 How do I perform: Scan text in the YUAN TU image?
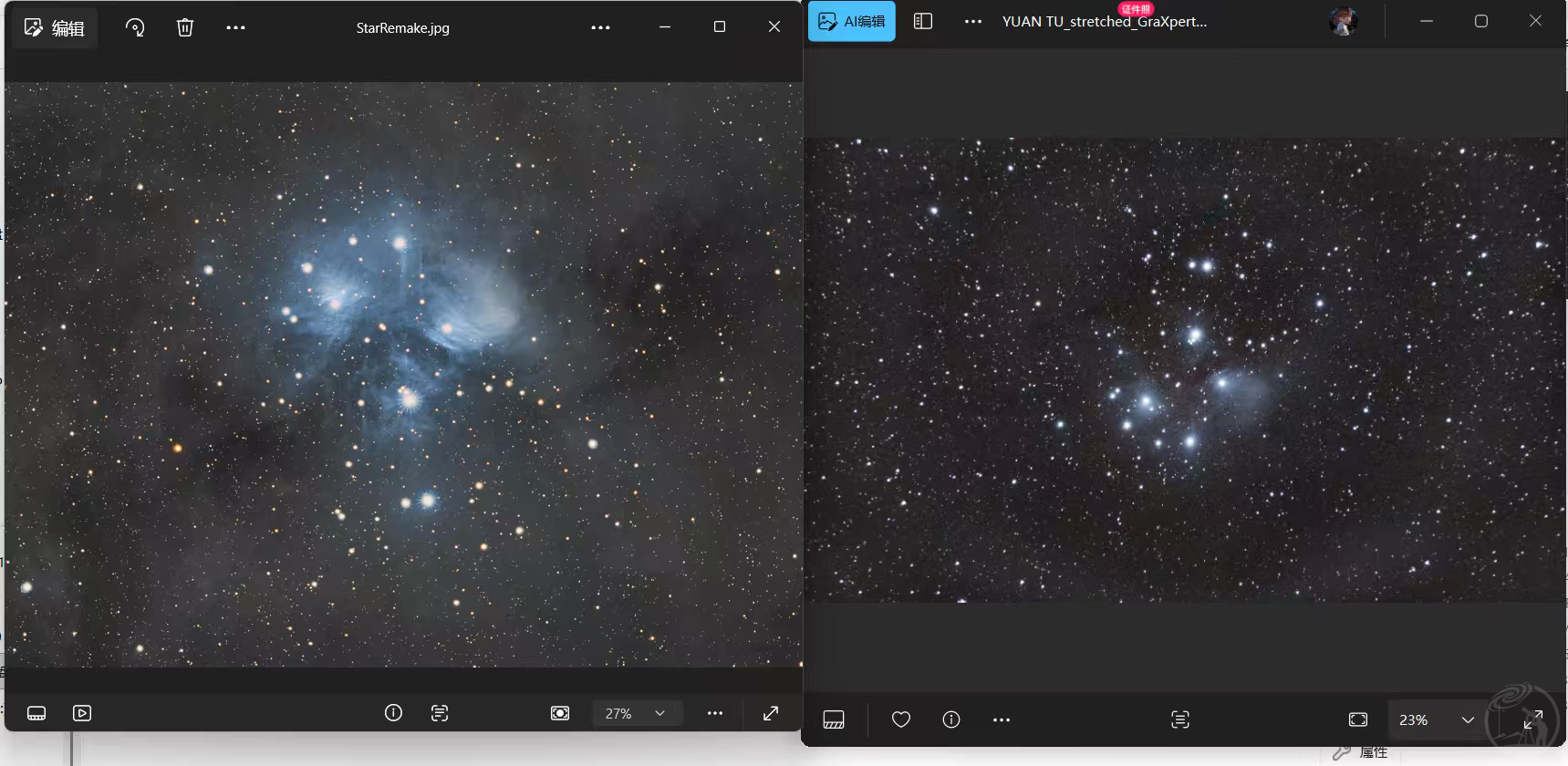tap(1180, 719)
